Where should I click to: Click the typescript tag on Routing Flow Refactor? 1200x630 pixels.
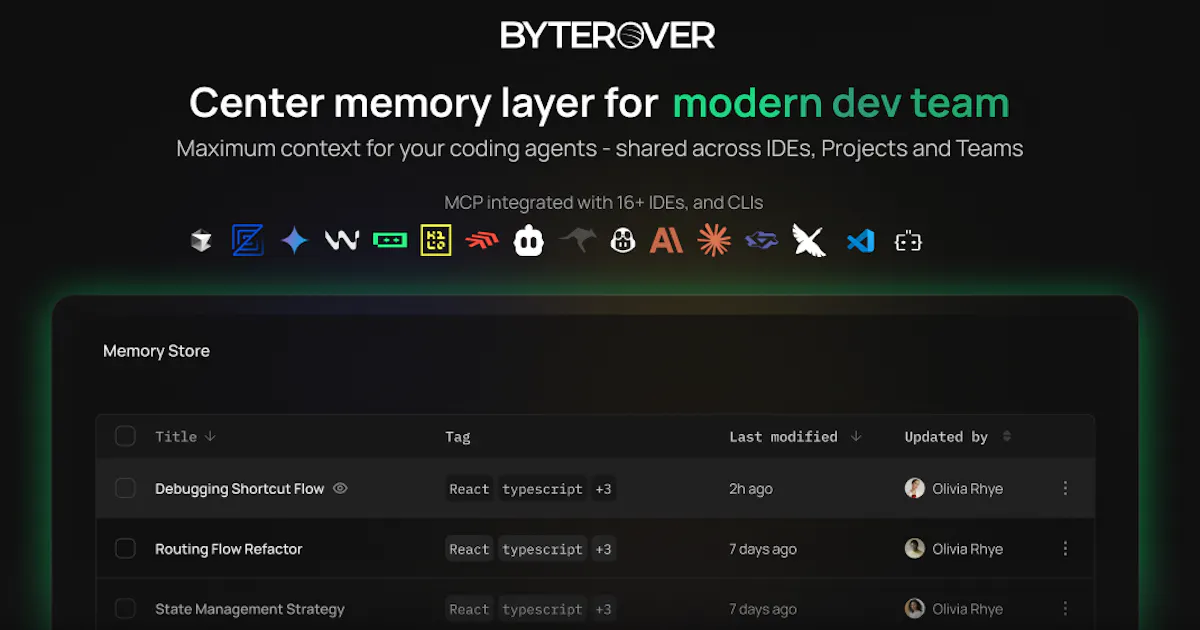pos(542,549)
